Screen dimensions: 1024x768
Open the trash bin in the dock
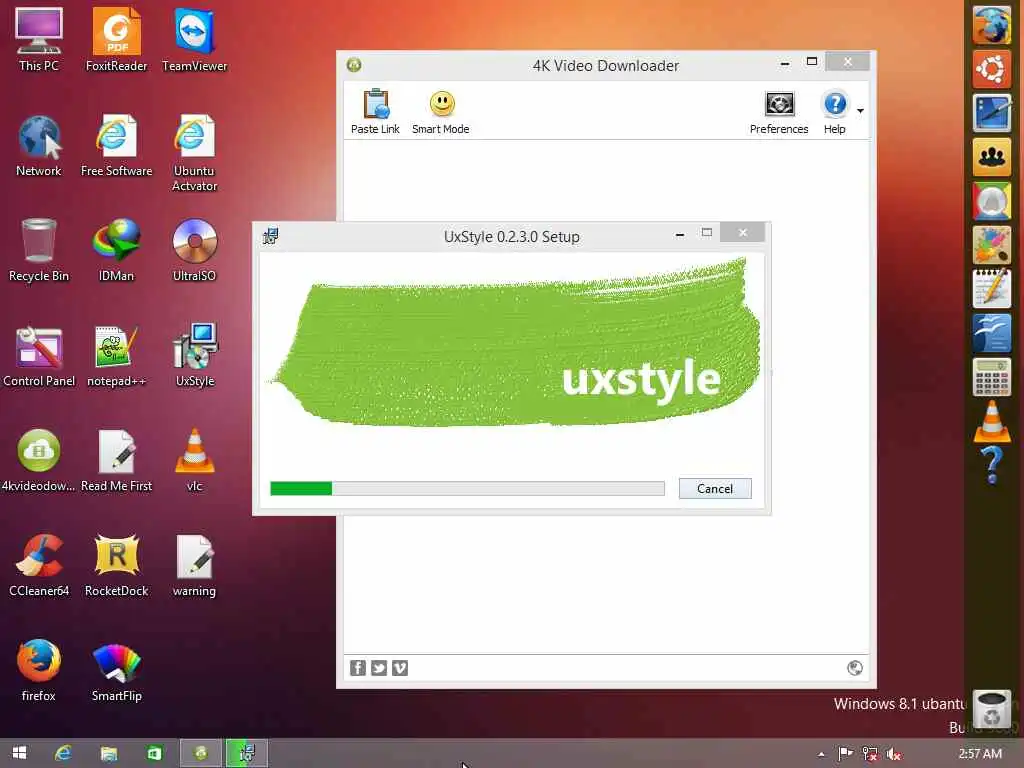point(991,711)
